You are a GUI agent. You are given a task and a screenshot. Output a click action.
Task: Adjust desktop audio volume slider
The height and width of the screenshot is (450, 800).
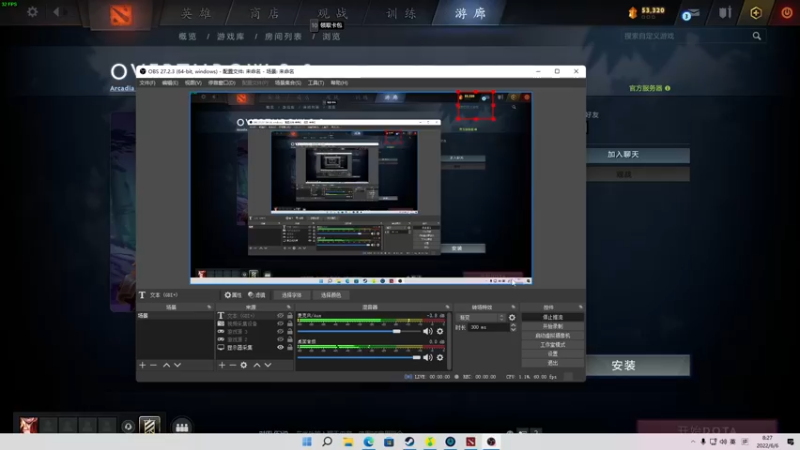[x=359, y=357]
